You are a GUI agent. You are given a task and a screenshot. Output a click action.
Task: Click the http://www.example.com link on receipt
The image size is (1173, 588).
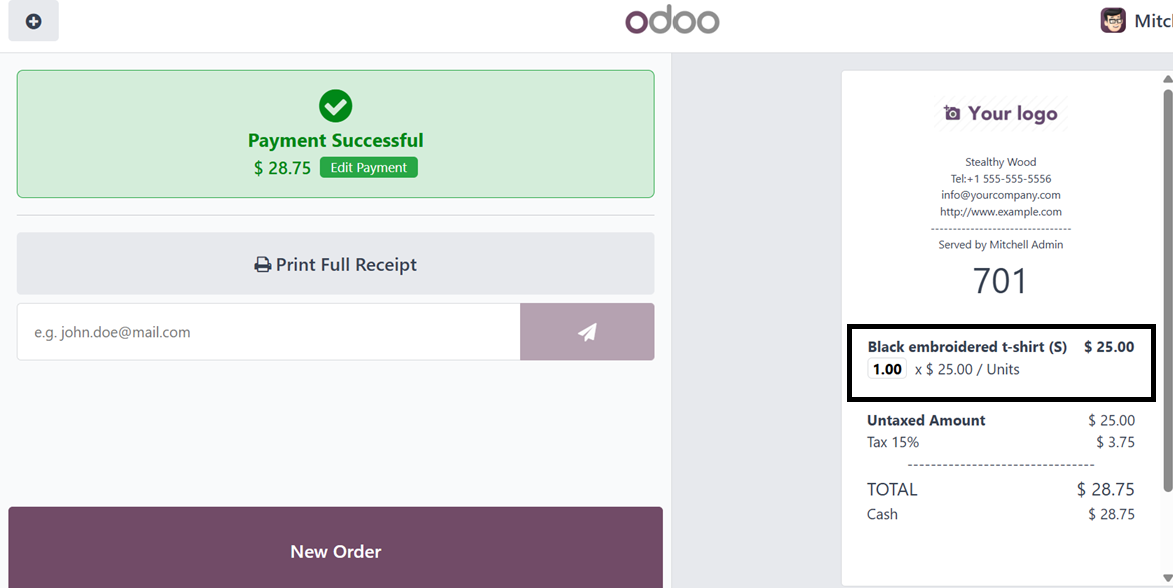1000,212
